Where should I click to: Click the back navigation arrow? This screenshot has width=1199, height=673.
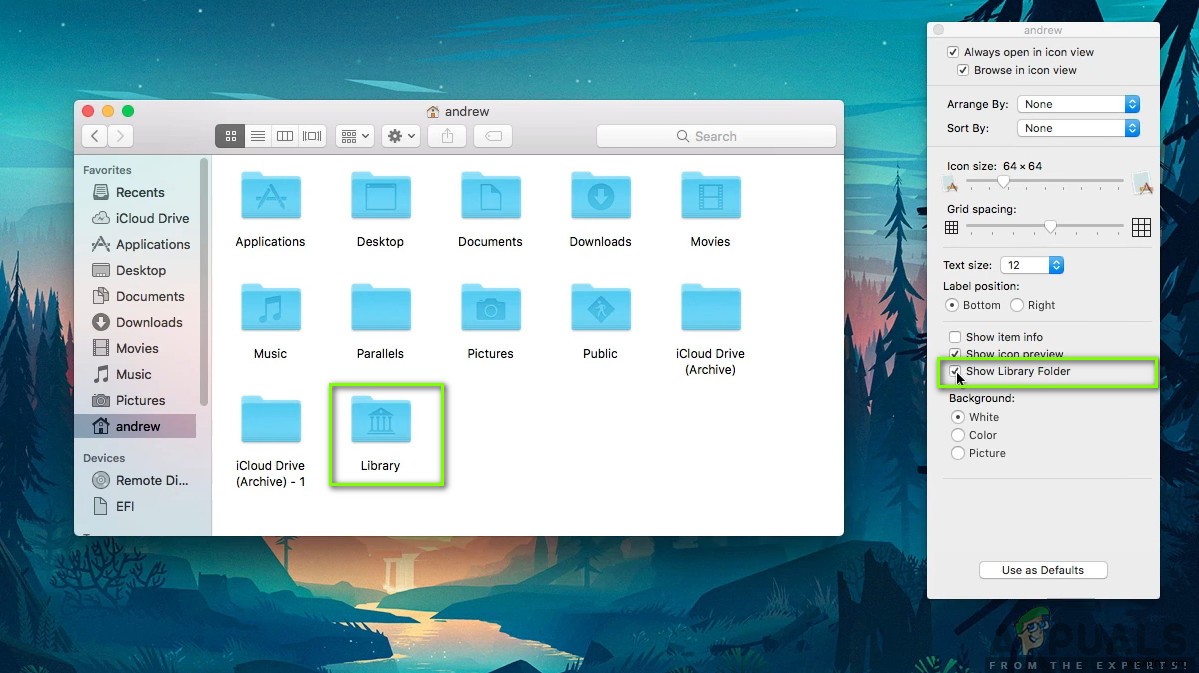93,135
